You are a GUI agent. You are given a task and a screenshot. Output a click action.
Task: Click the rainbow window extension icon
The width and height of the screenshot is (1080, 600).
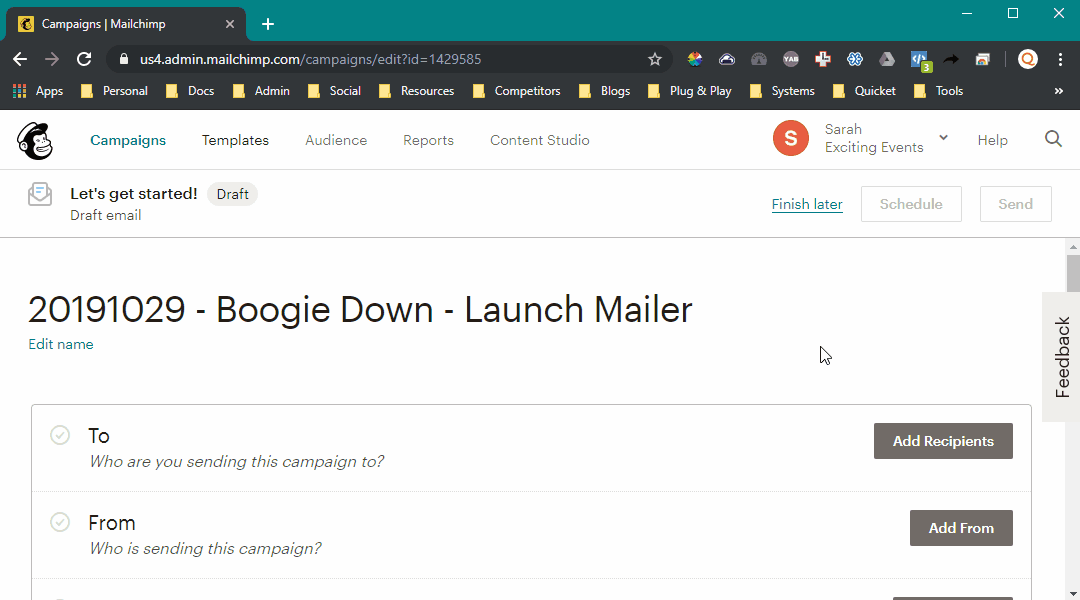983,59
